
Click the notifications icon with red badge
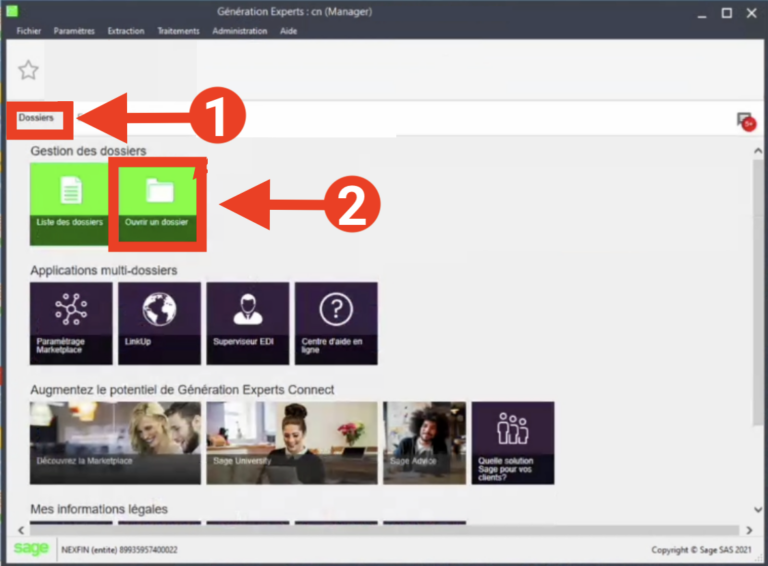746,121
